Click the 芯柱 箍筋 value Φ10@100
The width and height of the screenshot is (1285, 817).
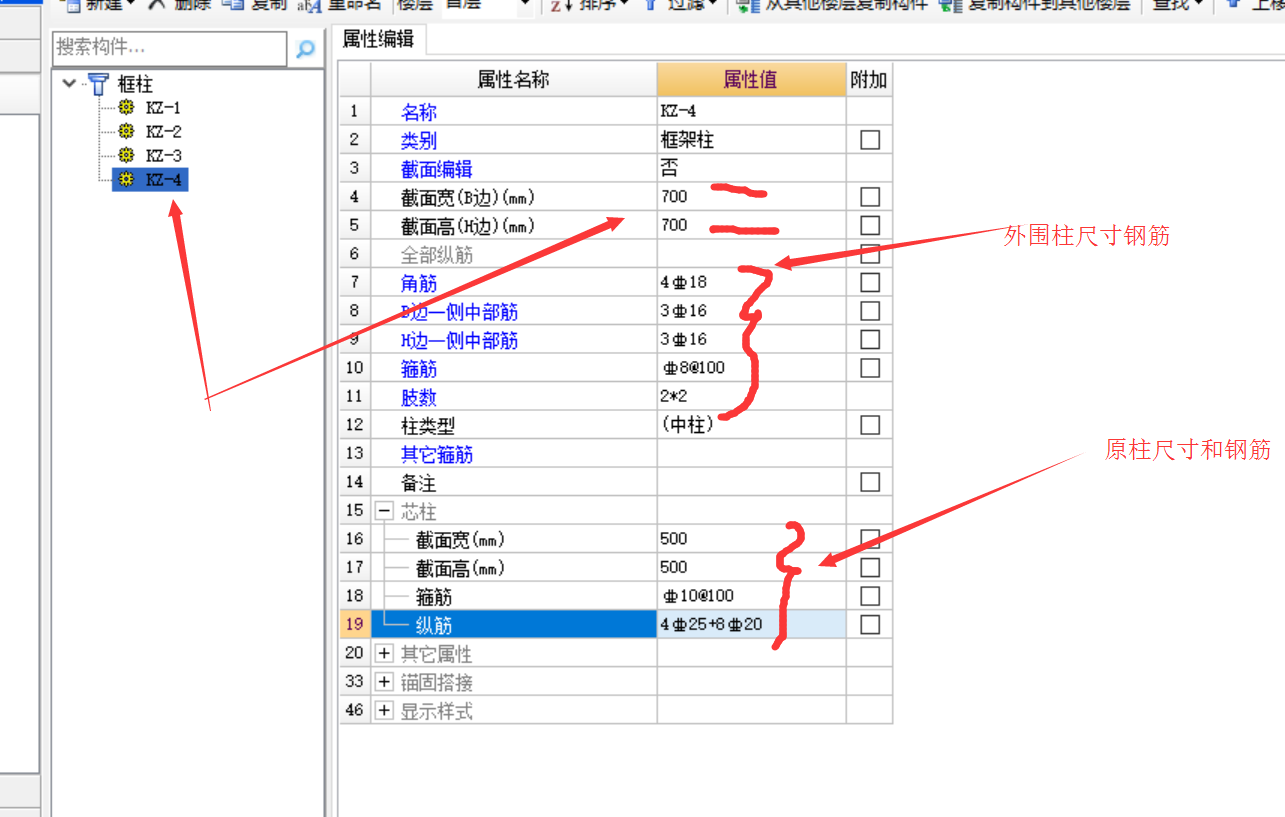click(751, 596)
